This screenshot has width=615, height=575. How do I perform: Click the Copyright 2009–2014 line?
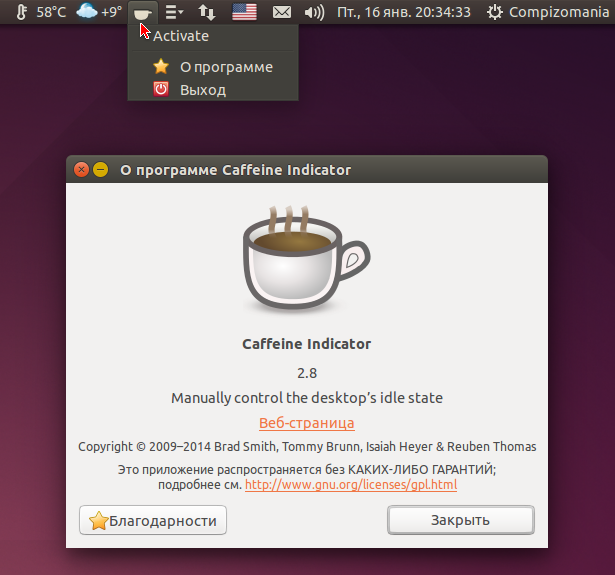click(x=307, y=447)
